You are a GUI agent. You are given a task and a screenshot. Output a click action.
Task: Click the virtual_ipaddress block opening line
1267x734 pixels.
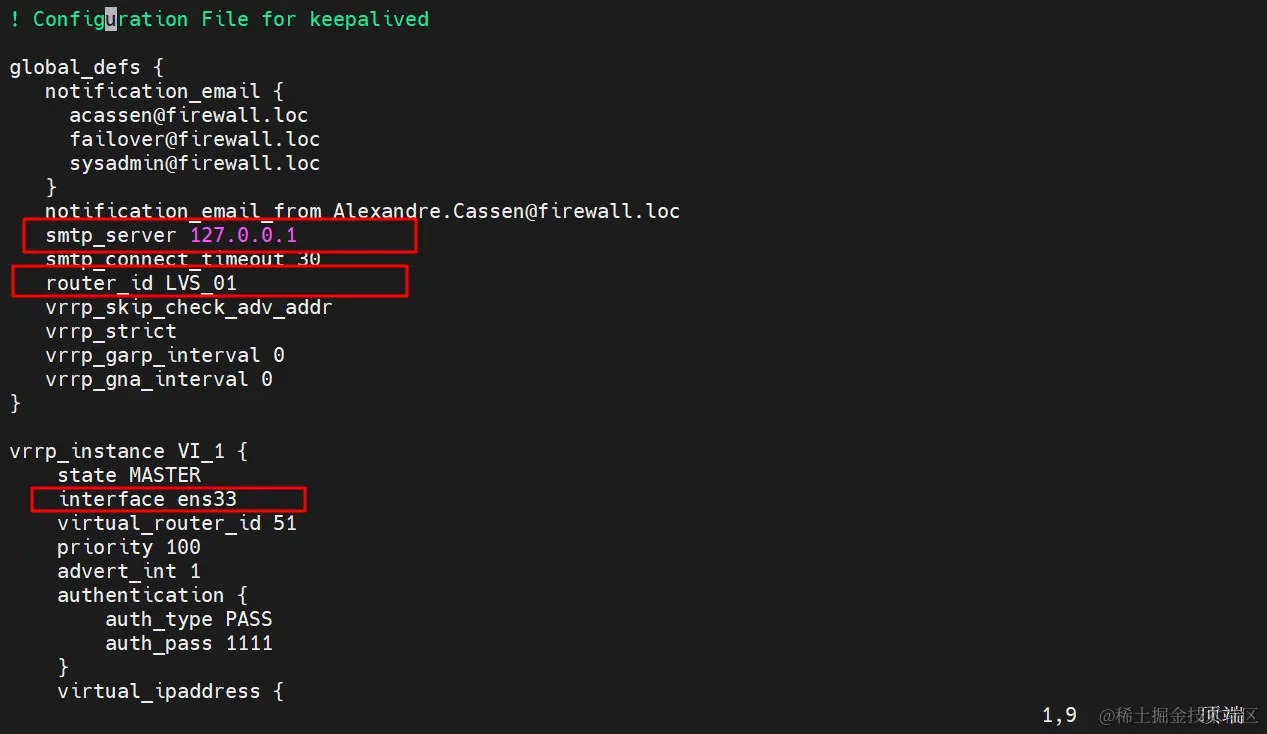[171, 691]
